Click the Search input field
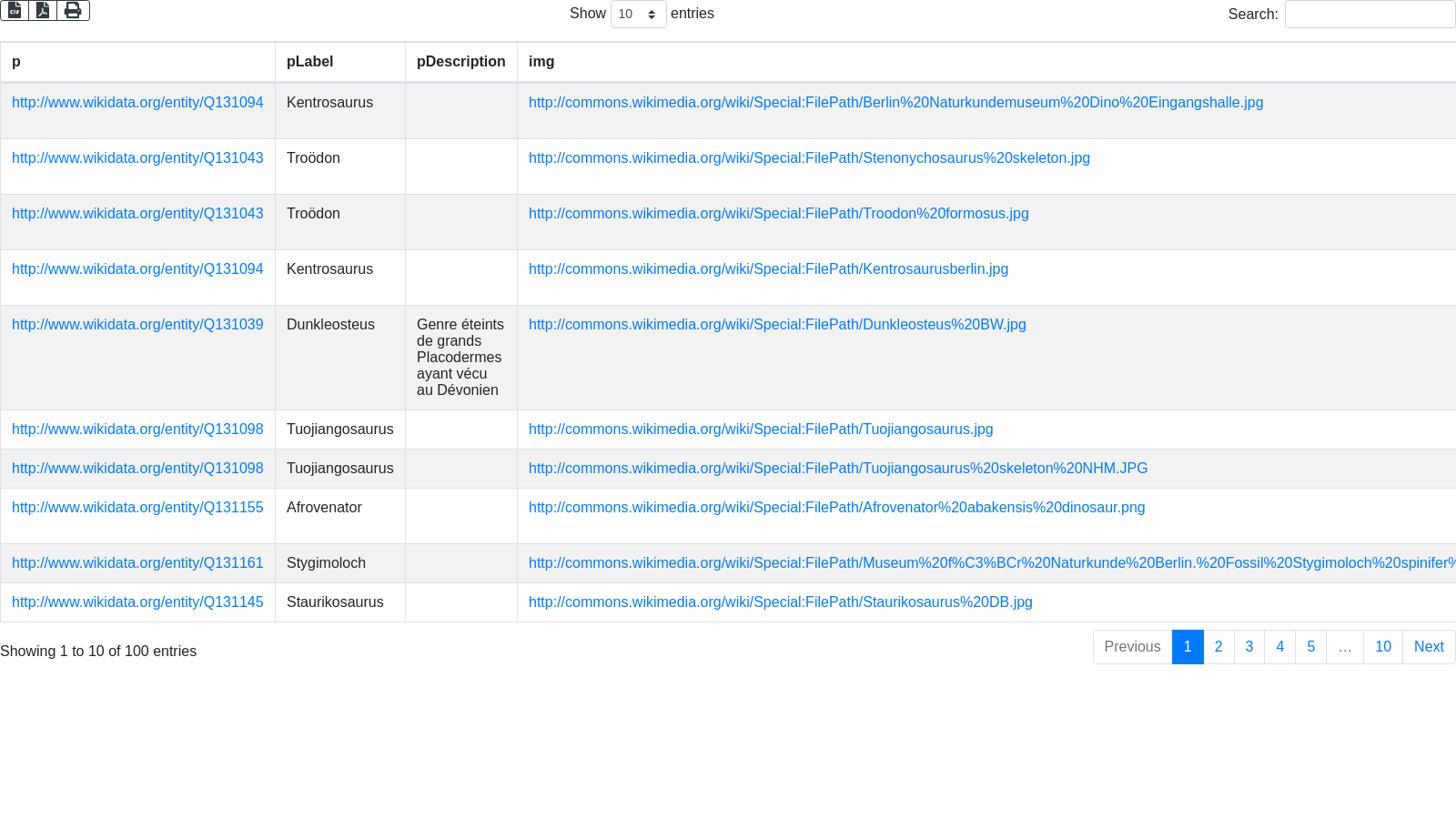The height and width of the screenshot is (819, 1456). click(1370, 14)
